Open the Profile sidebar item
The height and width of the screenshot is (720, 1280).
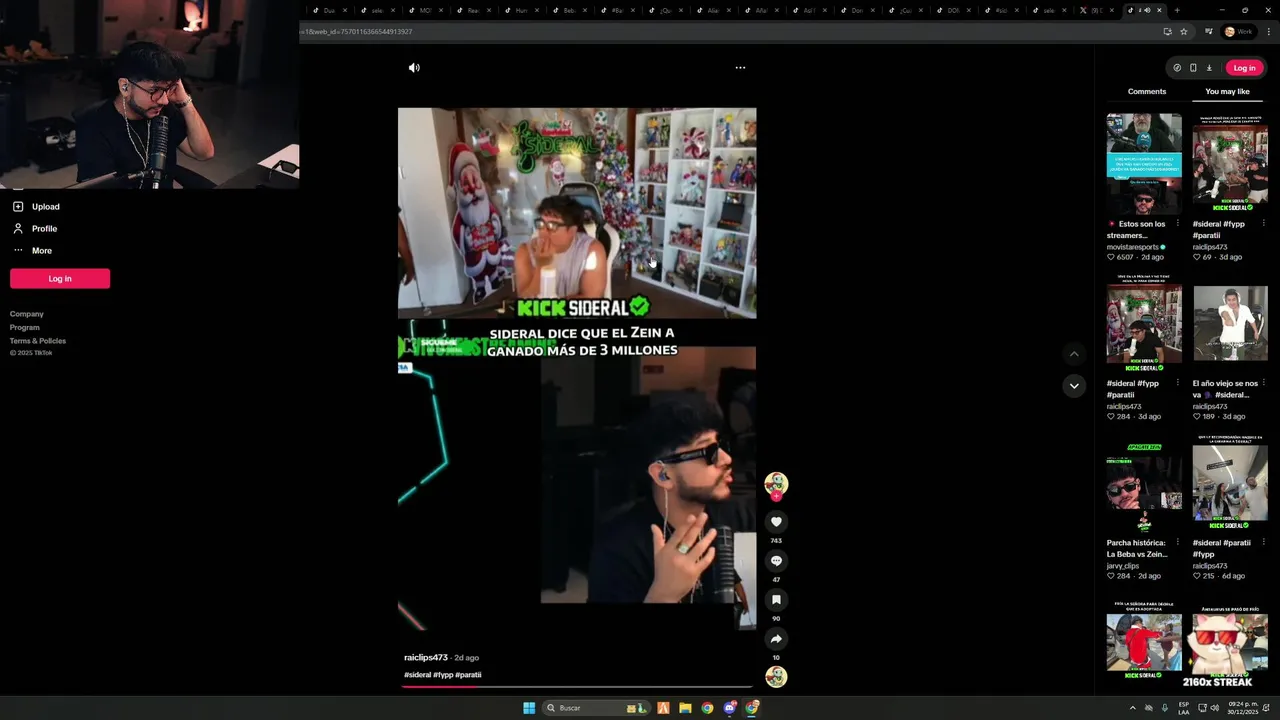44,229
